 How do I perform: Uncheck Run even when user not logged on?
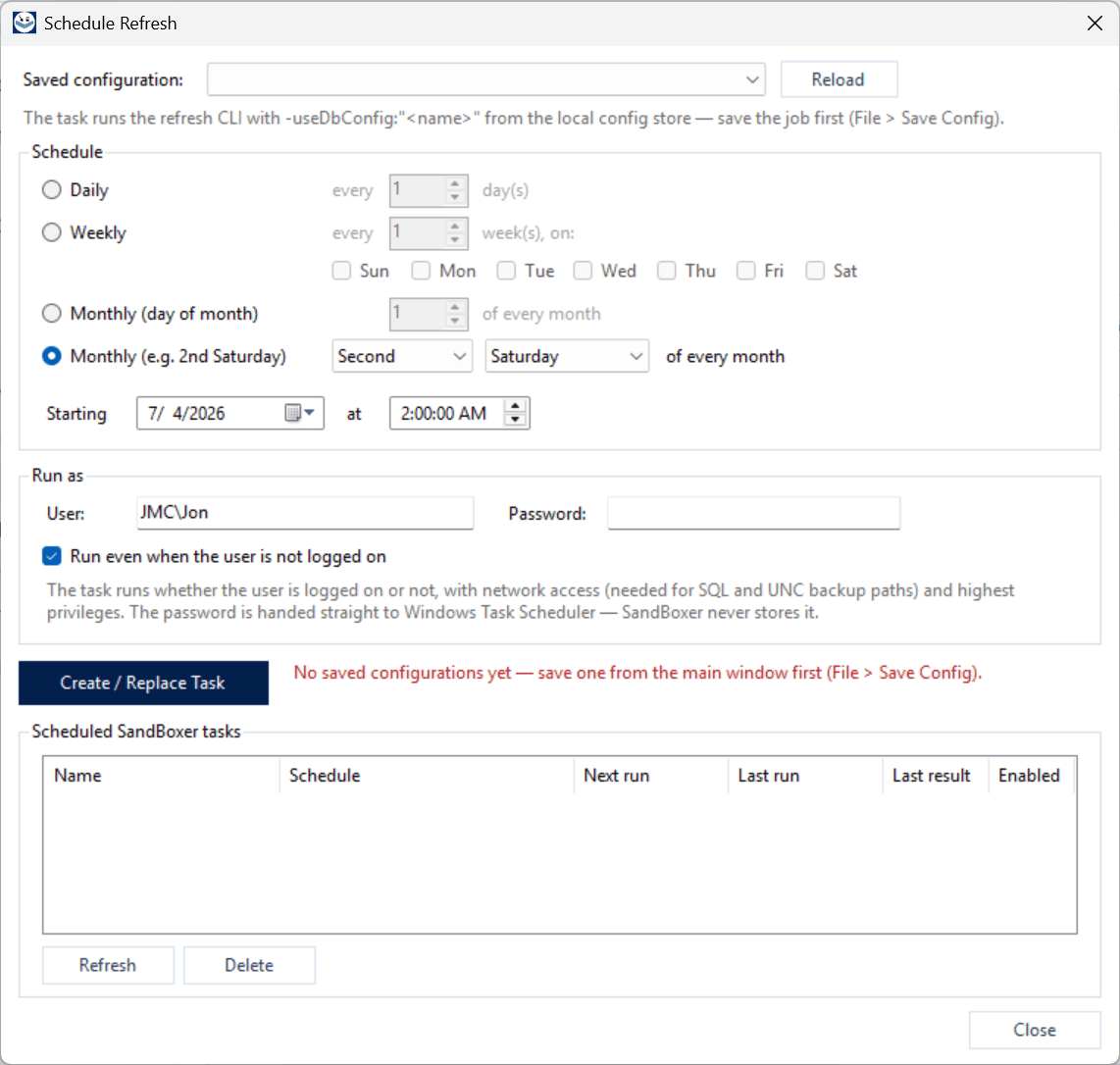[51, 556]
